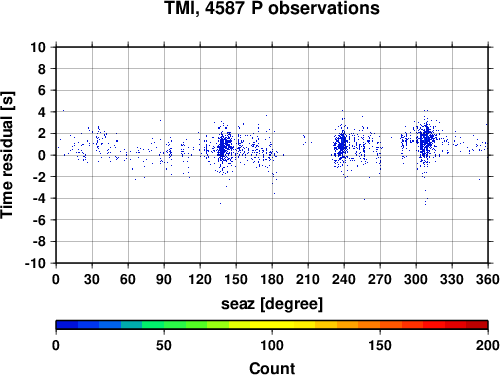The height and width of the screenshot is (375, 500).
Task: Click the 'Time residual [s]' y-axis label
Action: tap(7, 155)
